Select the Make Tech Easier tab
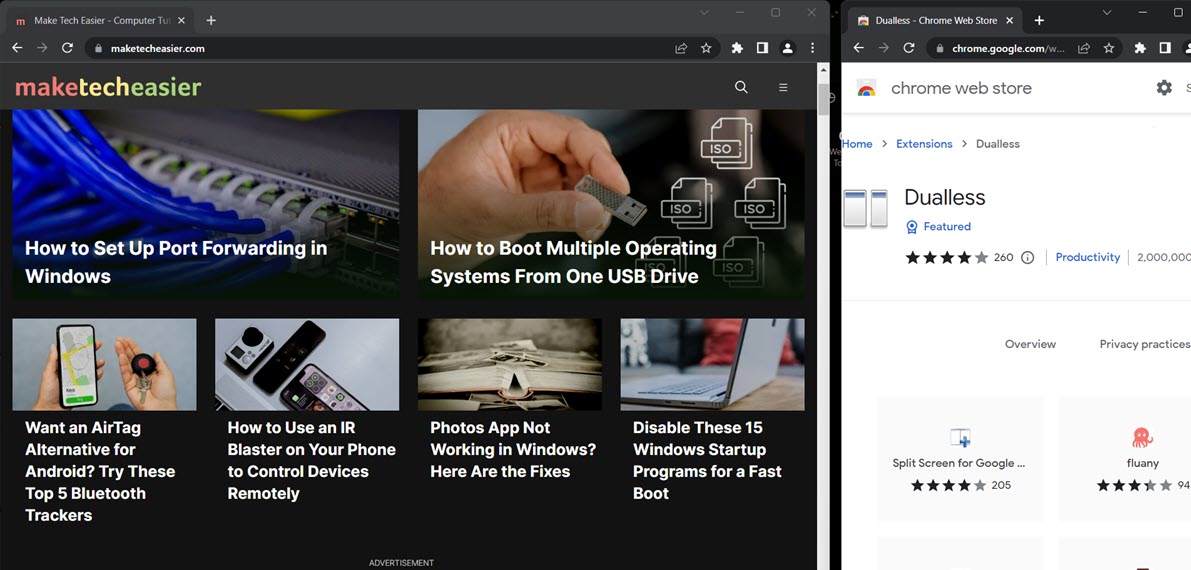1191x570 pixels. 100,21
